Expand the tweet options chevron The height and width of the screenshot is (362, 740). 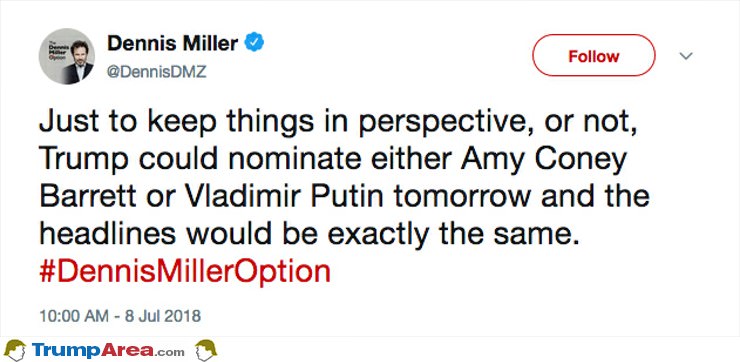[x=686, y=56]
